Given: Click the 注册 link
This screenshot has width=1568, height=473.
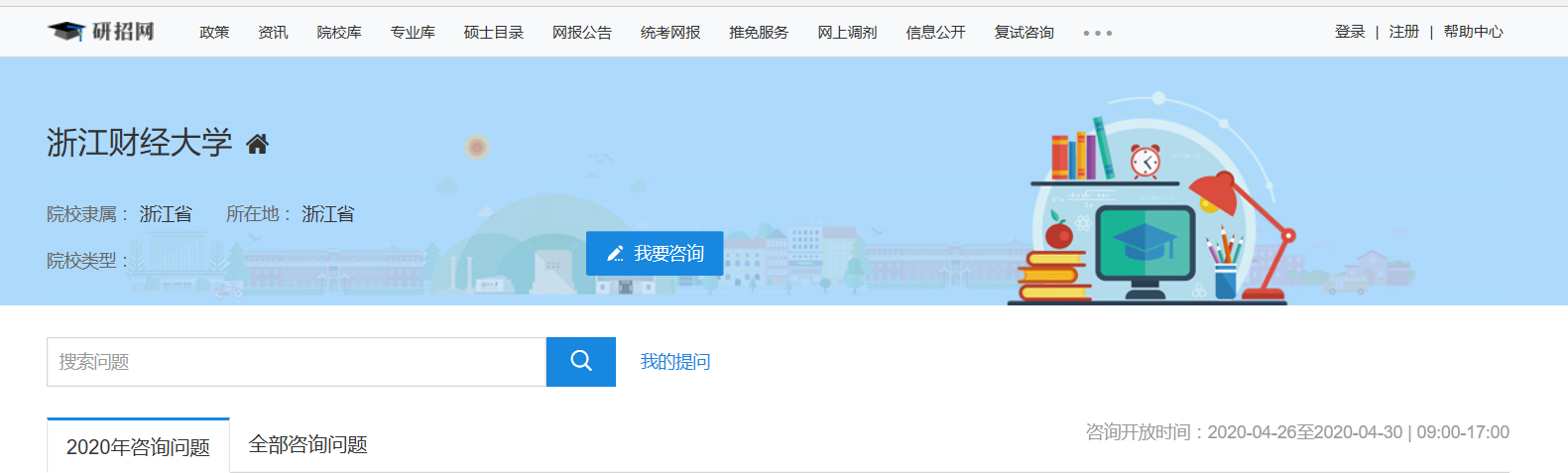Looking at the screenshot, I should 1404,32.
